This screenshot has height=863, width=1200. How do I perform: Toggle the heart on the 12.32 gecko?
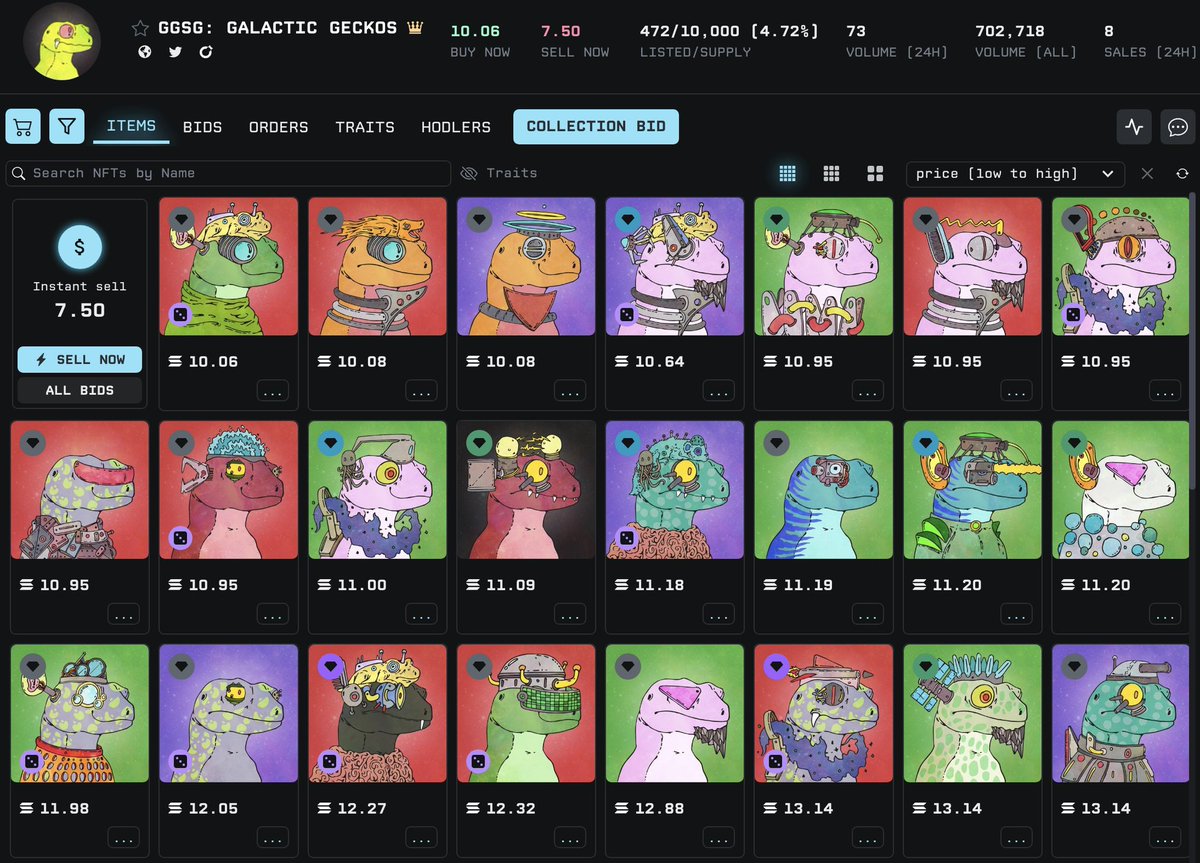point(479,666)
